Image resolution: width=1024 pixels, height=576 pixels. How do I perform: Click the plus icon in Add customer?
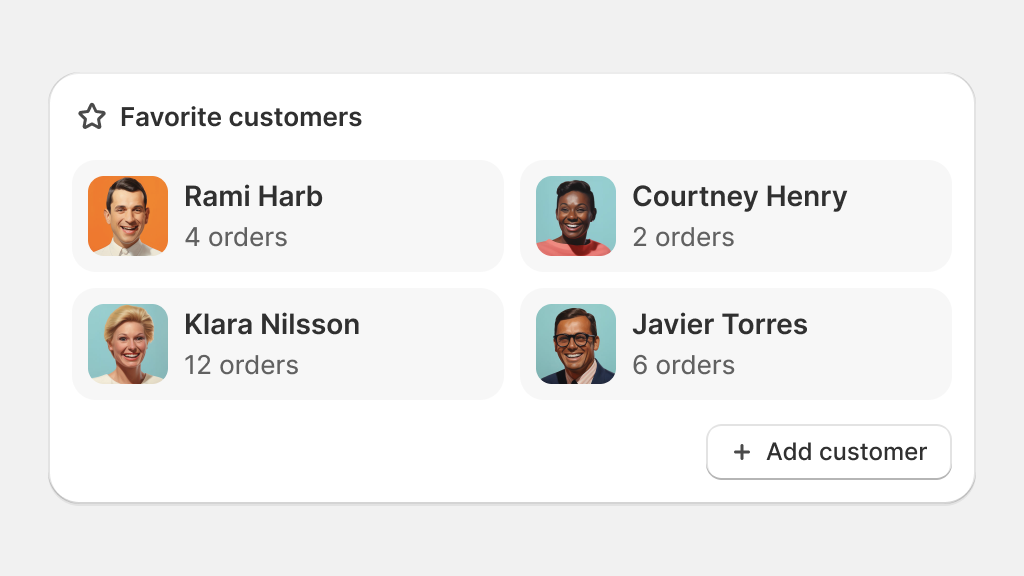coord(742,452)
